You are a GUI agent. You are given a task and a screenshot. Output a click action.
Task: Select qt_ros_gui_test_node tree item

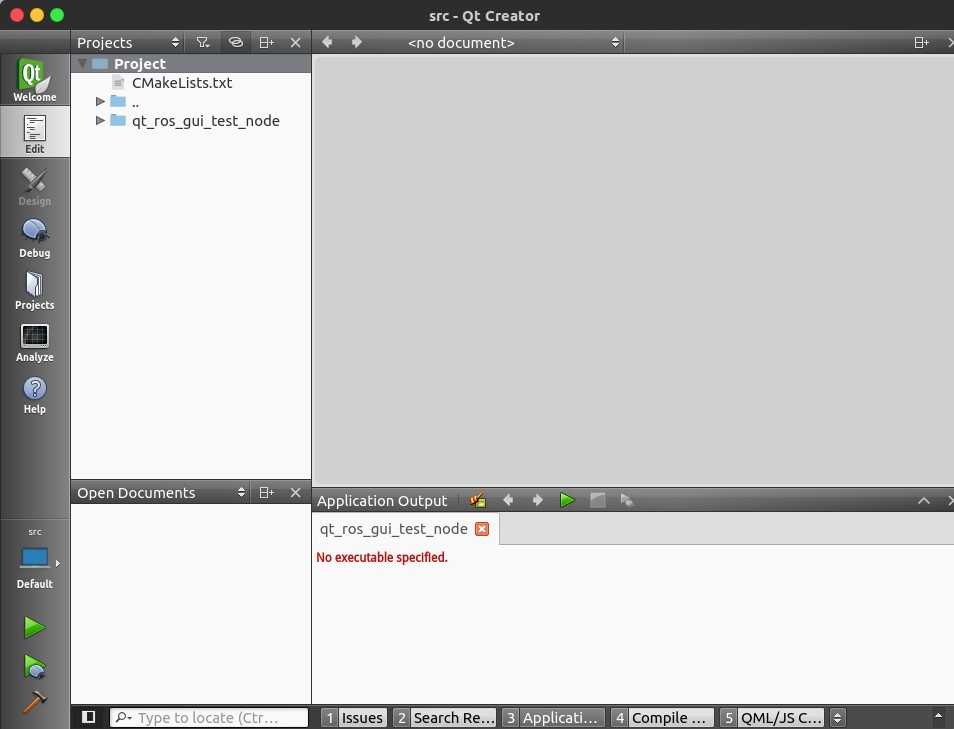pos(206,120)
